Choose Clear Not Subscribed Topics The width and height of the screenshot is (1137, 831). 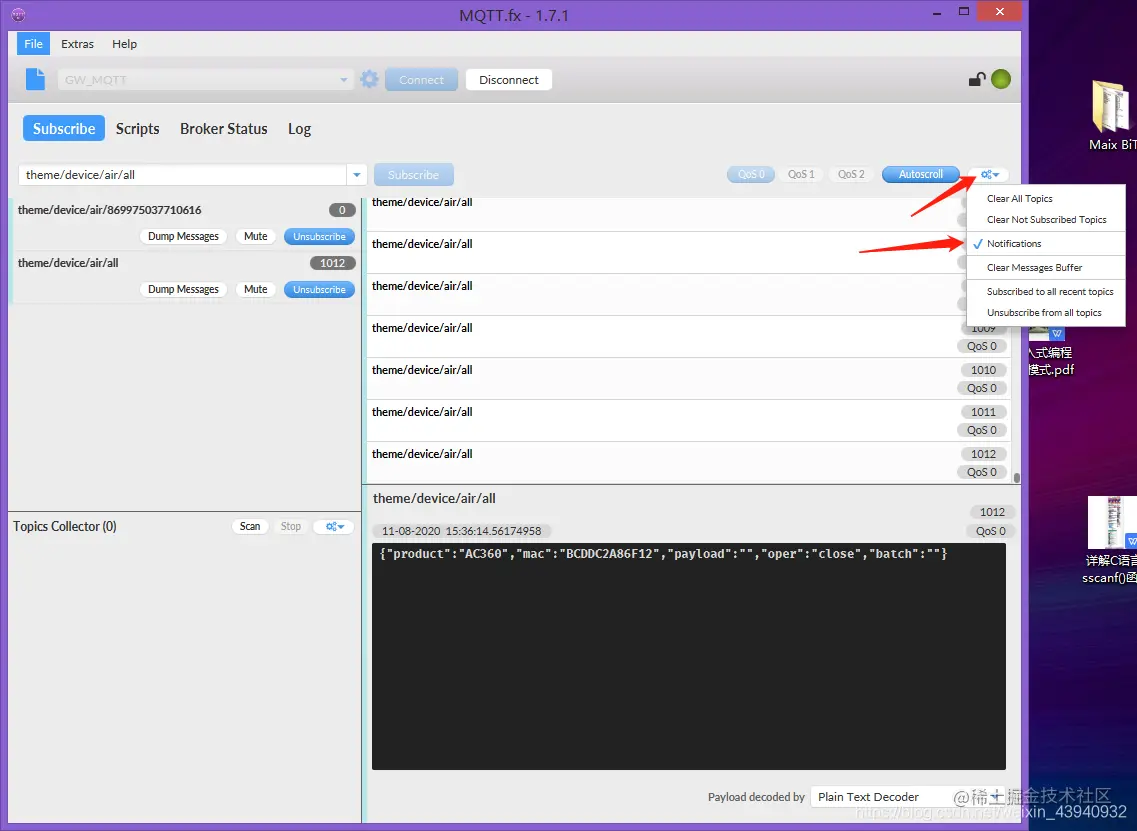tap(1046, 220)
